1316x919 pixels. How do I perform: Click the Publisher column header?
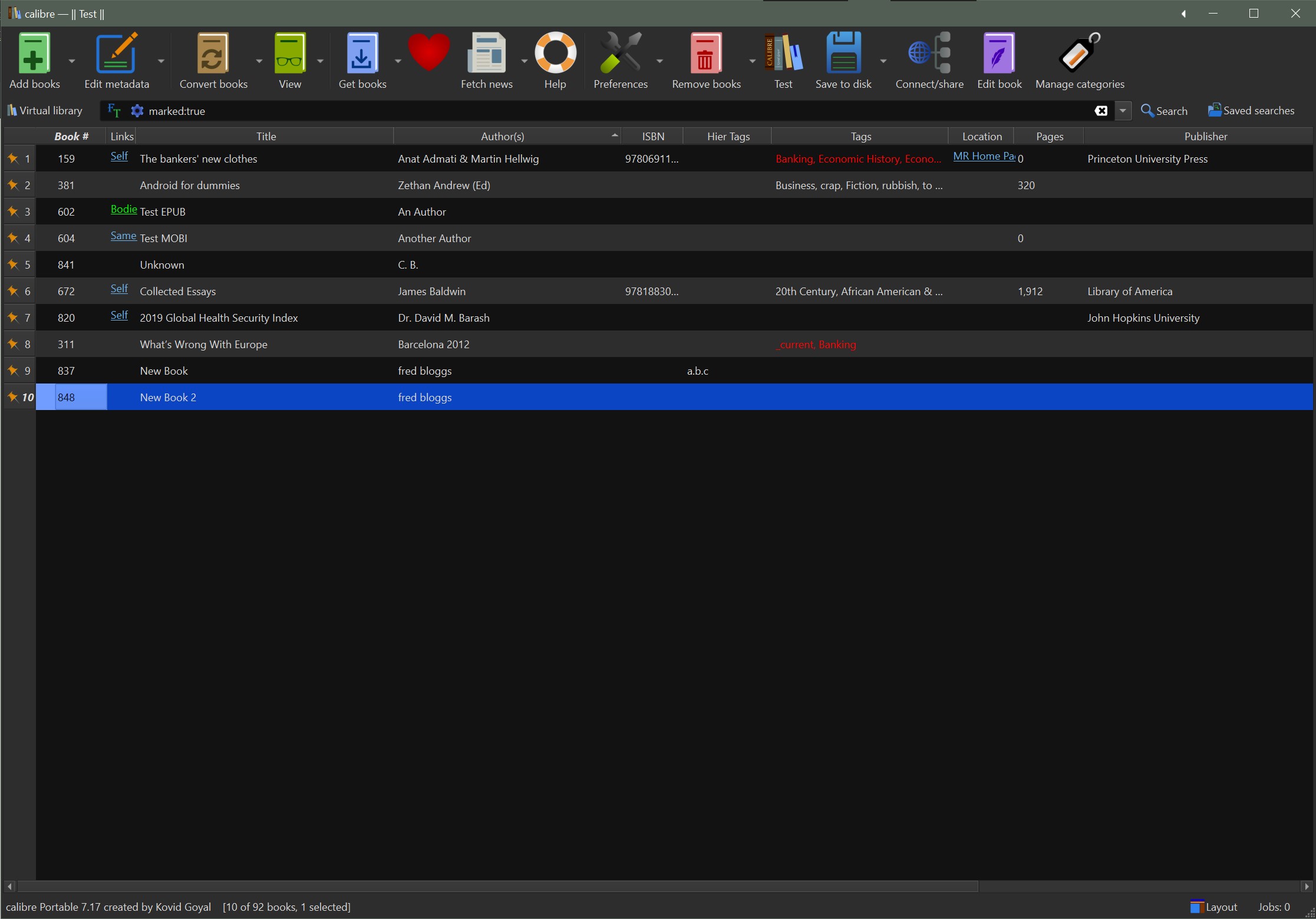point(1205,136)
